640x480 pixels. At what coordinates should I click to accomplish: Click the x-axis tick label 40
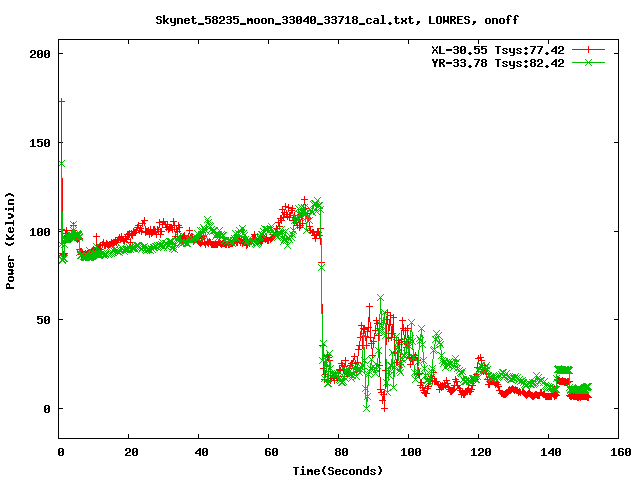pos(201,452)
